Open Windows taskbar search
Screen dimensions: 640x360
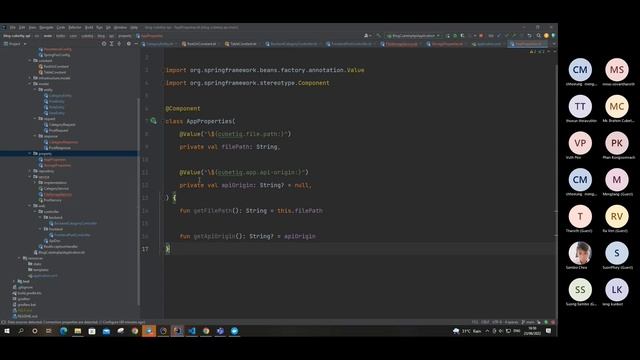pyautogui.click(x=21, y=331)
